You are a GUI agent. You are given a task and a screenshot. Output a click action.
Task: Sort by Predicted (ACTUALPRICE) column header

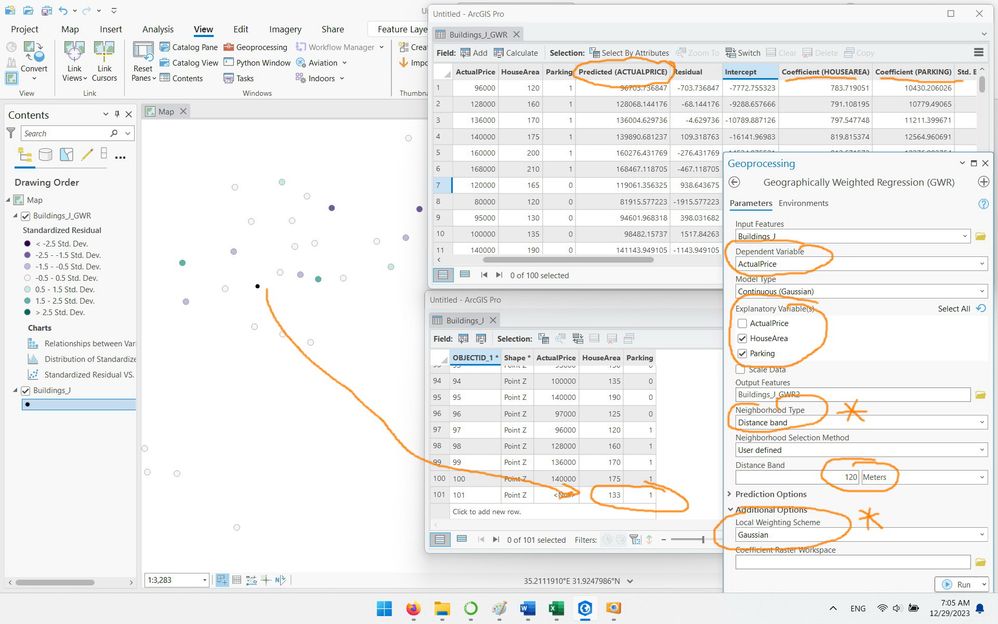pos(622,72)
